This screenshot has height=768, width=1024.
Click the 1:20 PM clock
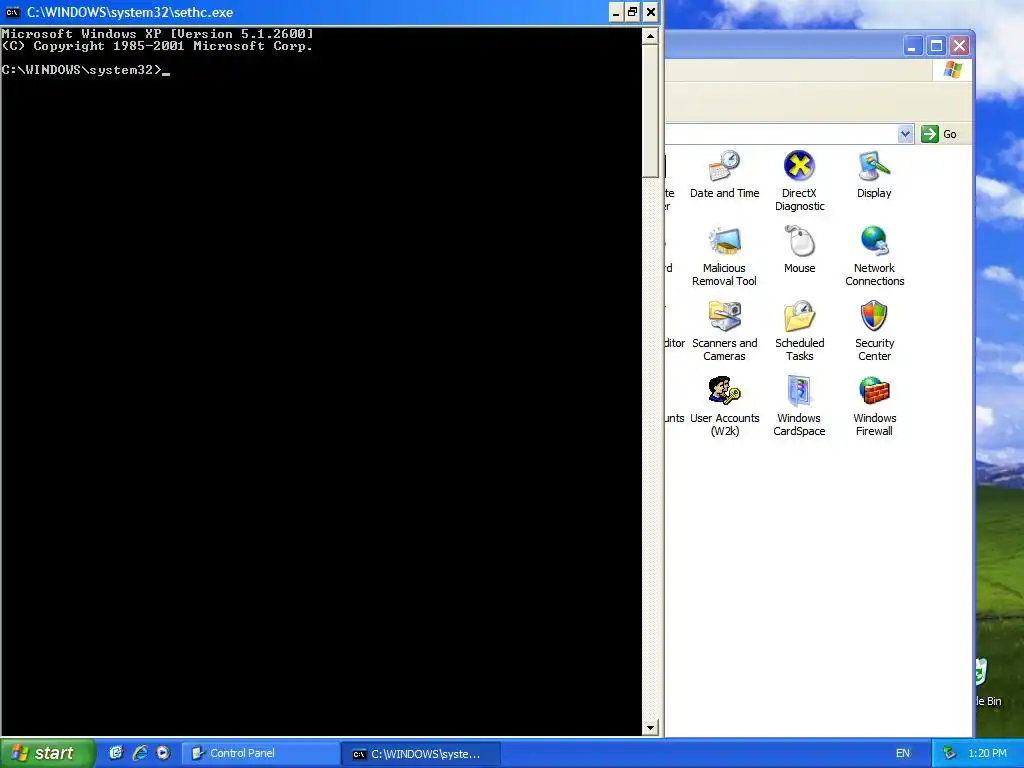[987, 754]
